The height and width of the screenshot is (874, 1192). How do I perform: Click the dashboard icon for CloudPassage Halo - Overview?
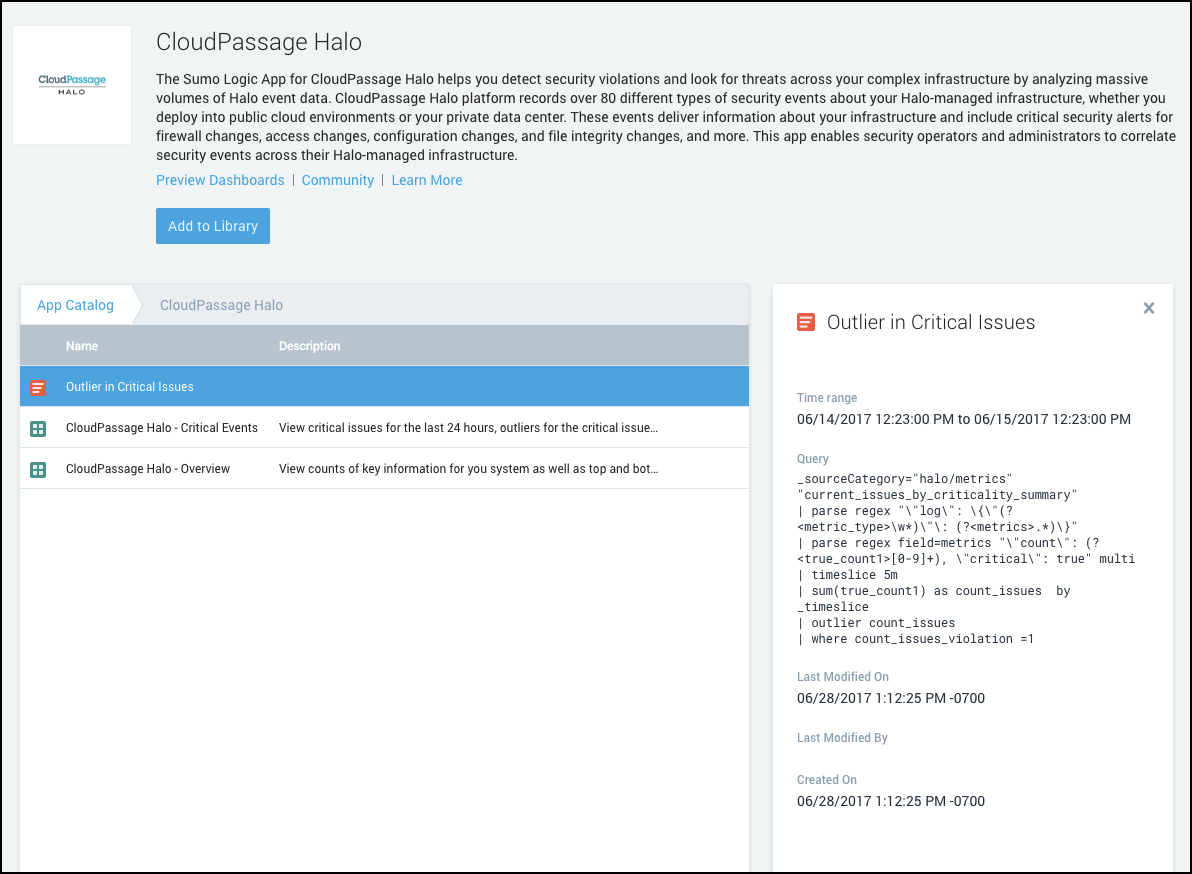tap(38, 469)
